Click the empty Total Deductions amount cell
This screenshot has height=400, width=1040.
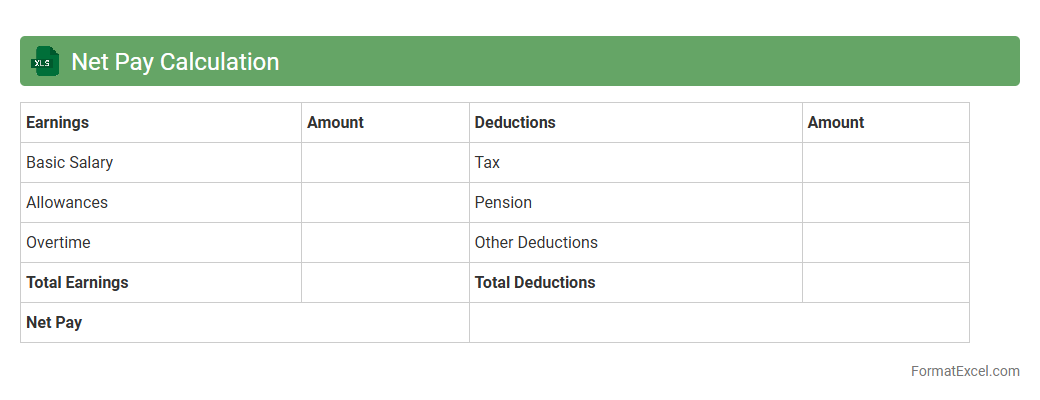click(x=885, y=283)
